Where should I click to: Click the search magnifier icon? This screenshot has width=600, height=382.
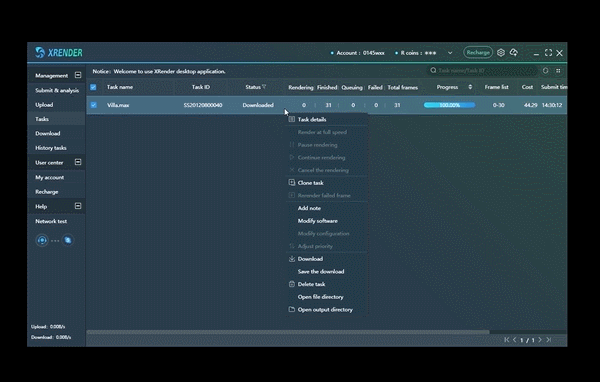[433, 70]
